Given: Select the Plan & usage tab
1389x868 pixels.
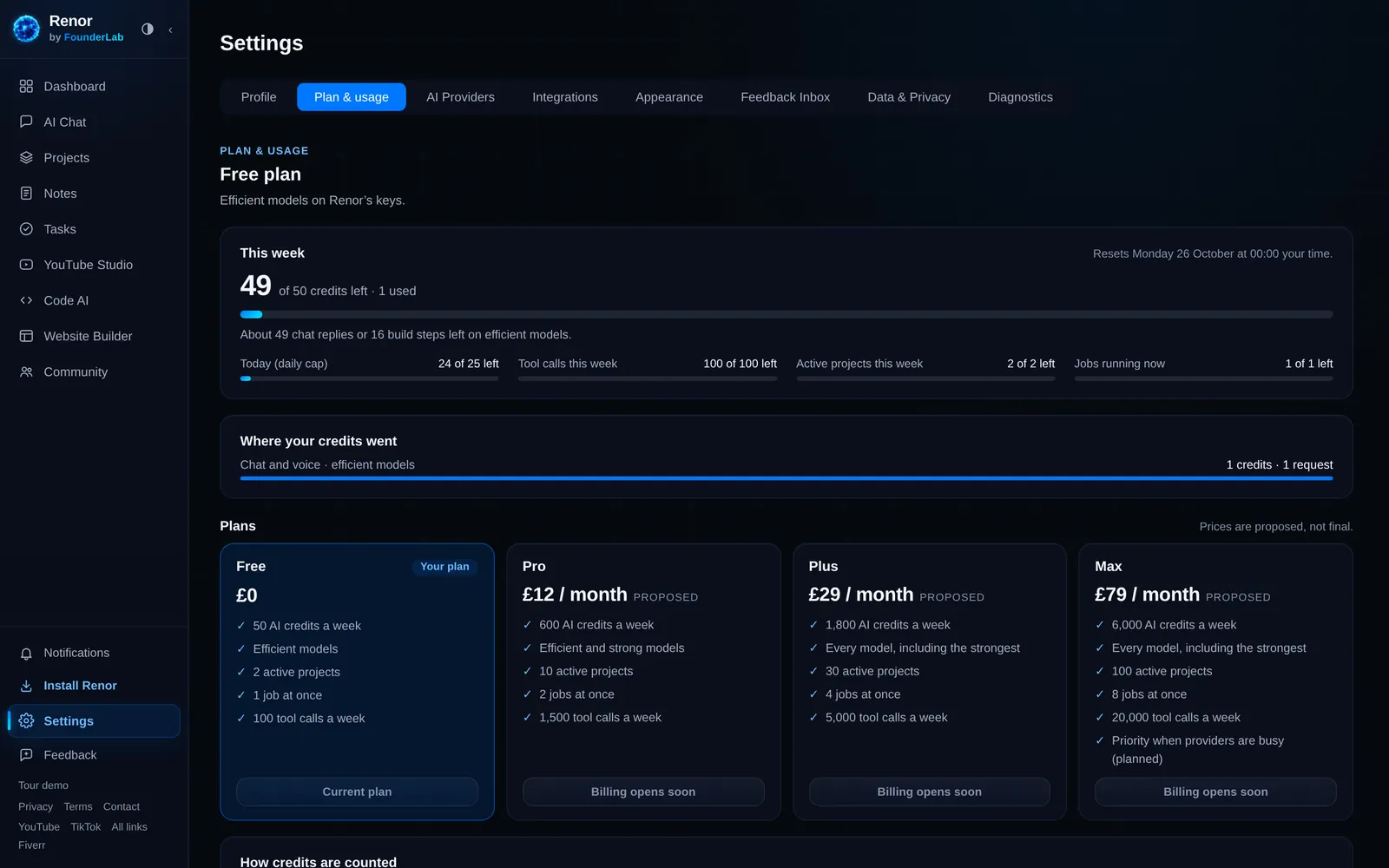Looking at the screenshot, I should click(352, 97).
